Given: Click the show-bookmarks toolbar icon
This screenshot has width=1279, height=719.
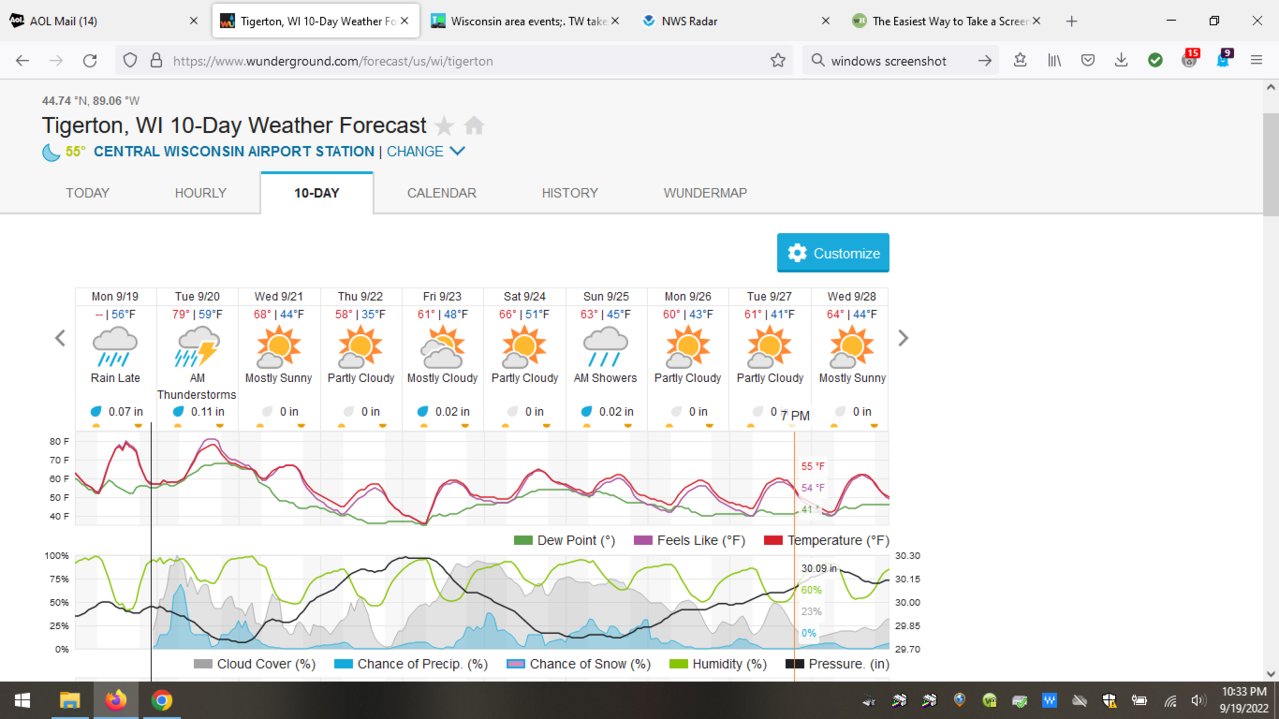Looking at the screenshot, I should point(1020,61).
